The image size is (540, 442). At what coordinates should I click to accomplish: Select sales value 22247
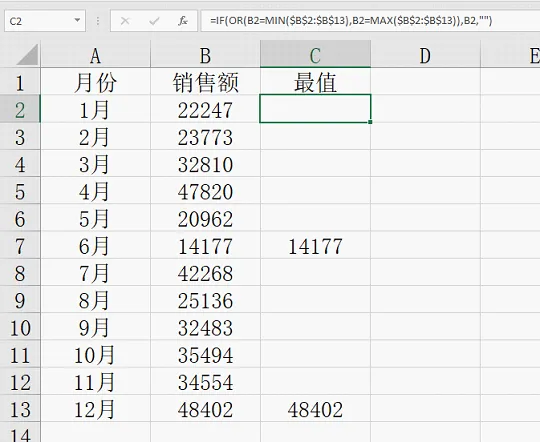point(205,109)
